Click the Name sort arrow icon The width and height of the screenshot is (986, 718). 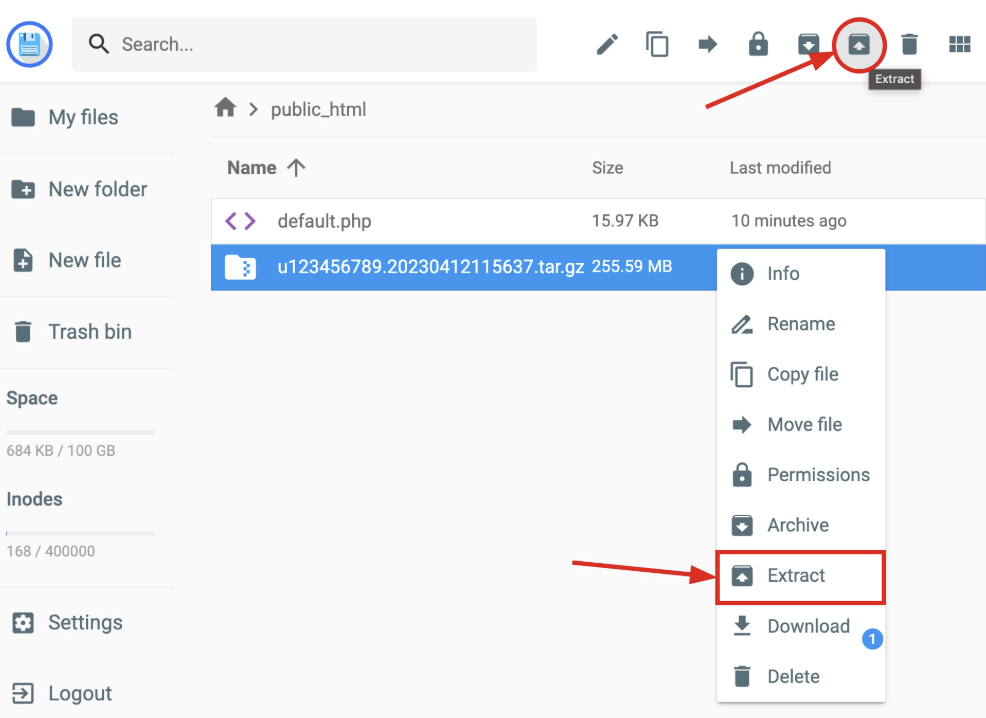[x=296, y=168]
